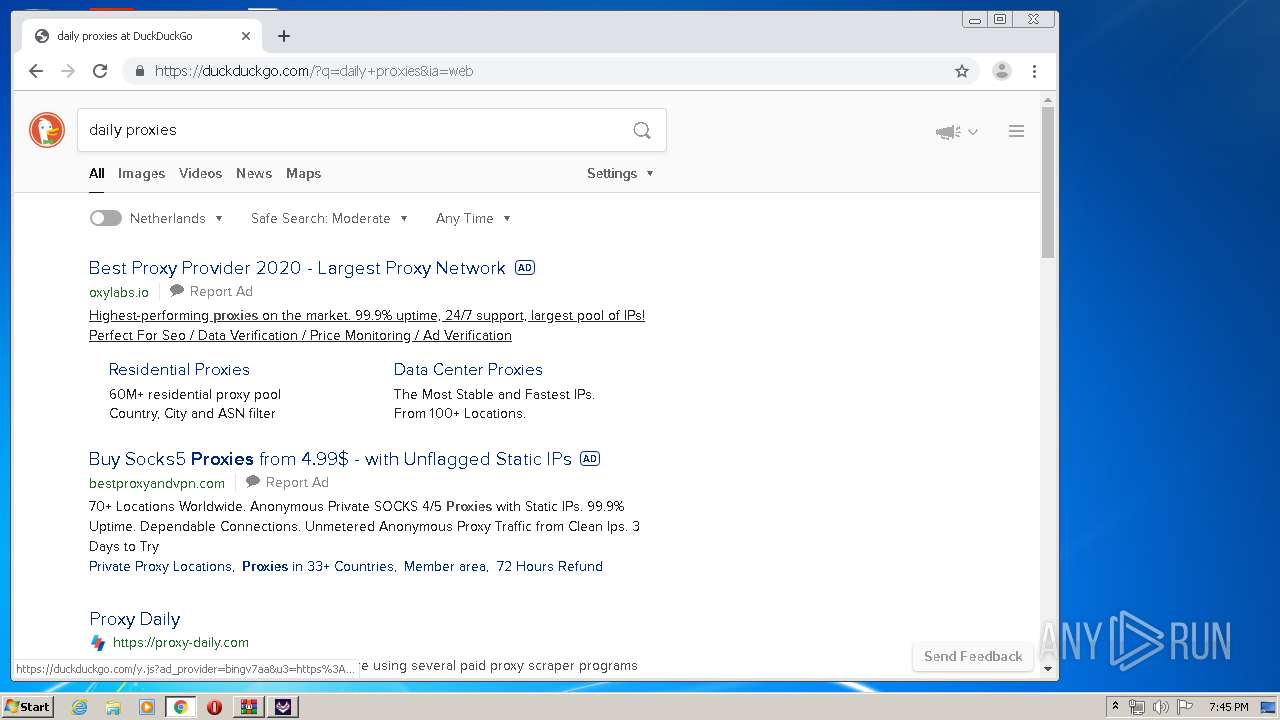This screenshot has width=1280, height=720.
Task: Switch to the Images tab
Action: (x=141, y=173)
